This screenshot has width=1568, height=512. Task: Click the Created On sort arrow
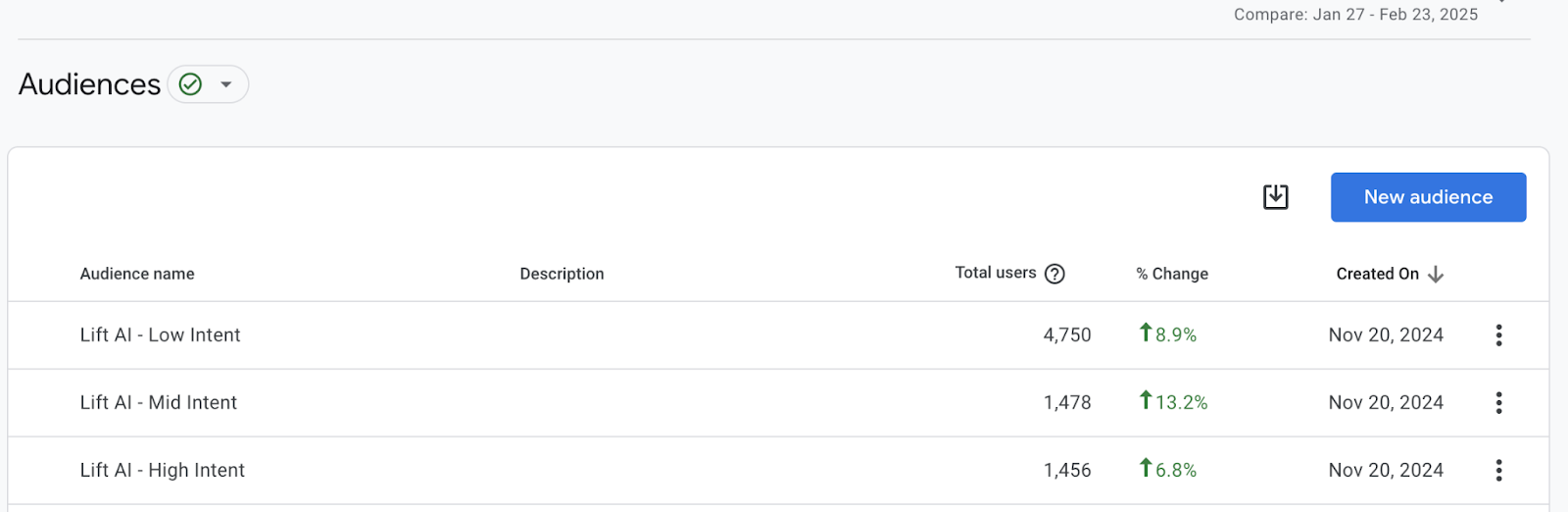1436,275
